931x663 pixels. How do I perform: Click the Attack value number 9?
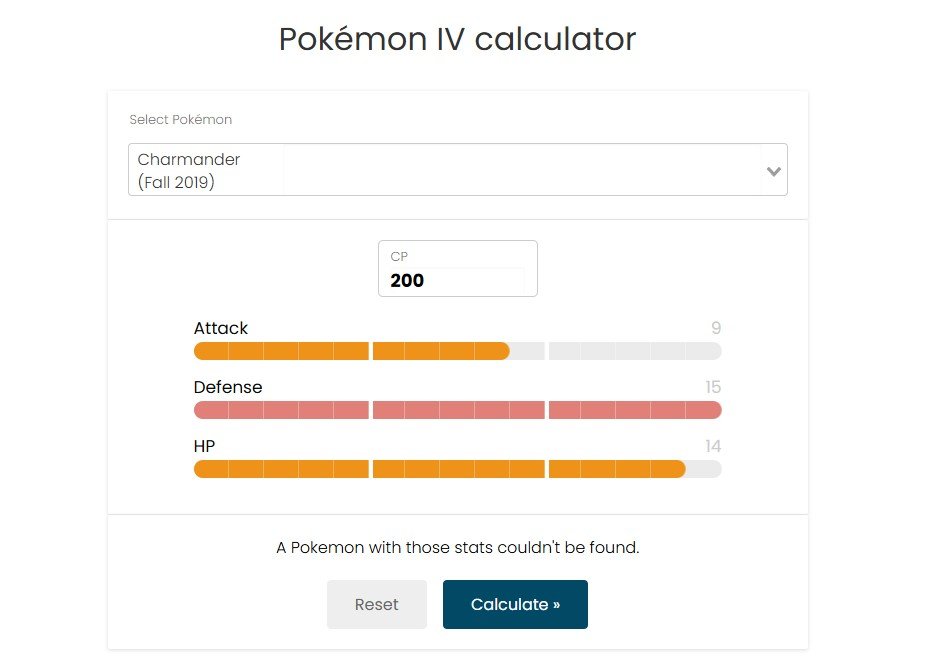pos(716,328)
